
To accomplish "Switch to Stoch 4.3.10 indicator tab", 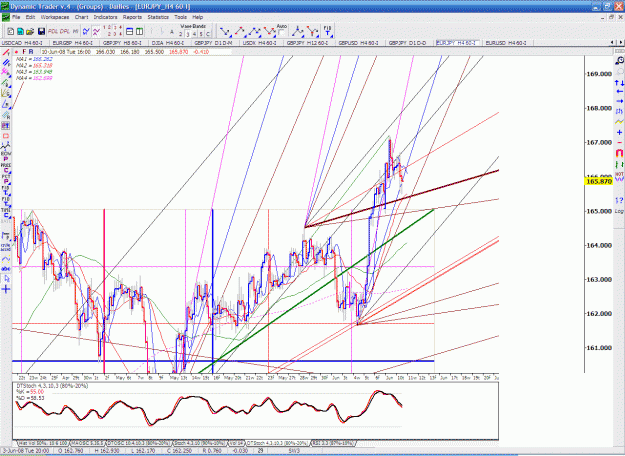I will [x=199, y=443].
